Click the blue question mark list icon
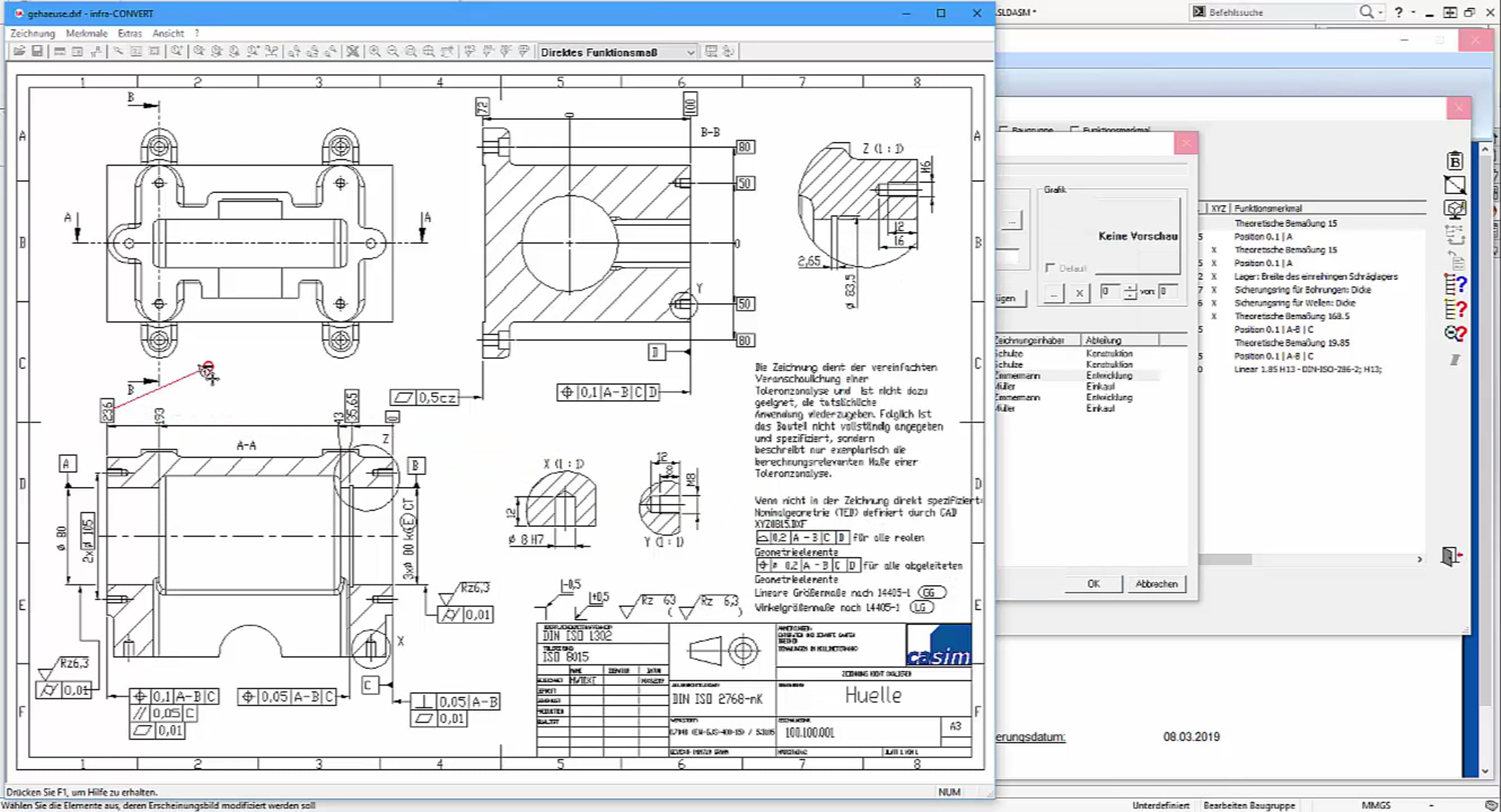1501x812 pixels. click(1455, 285)
